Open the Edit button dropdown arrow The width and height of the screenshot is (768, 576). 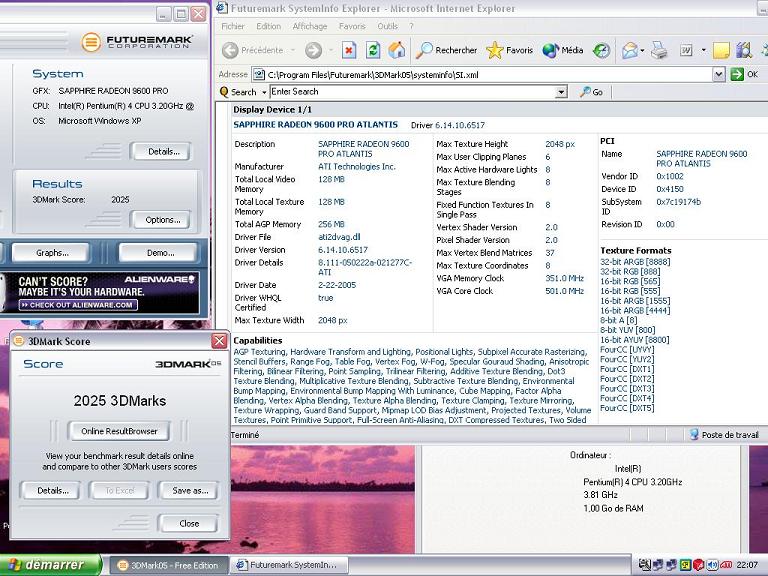(704, 50)
